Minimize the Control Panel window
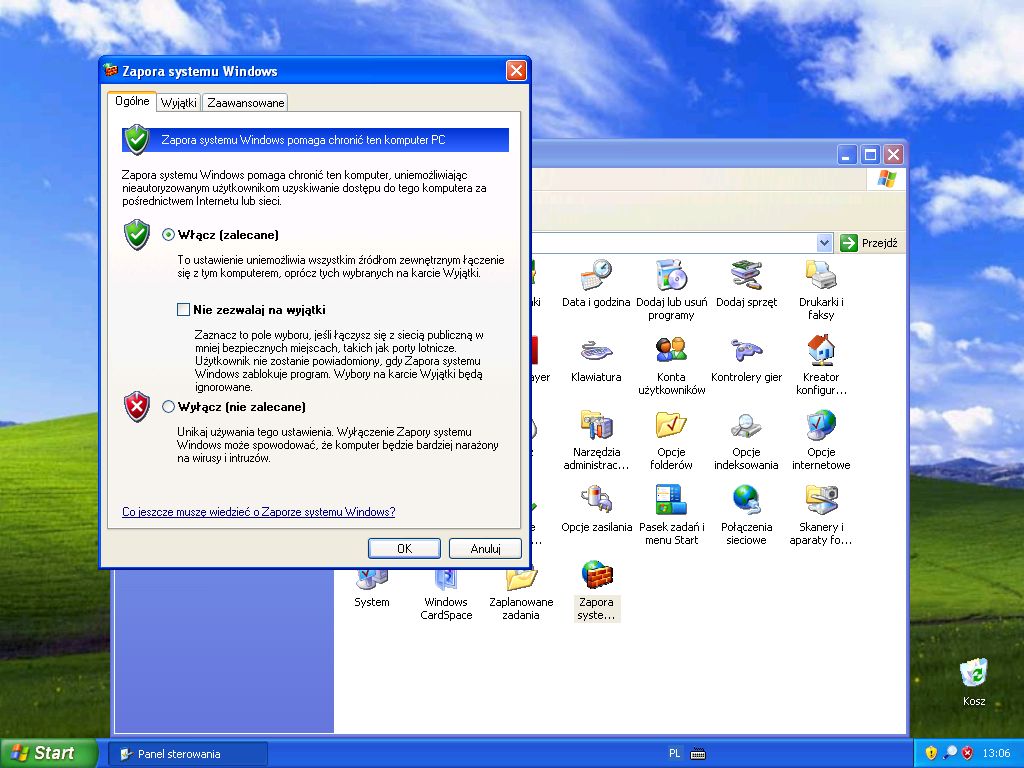 [847, 155]
